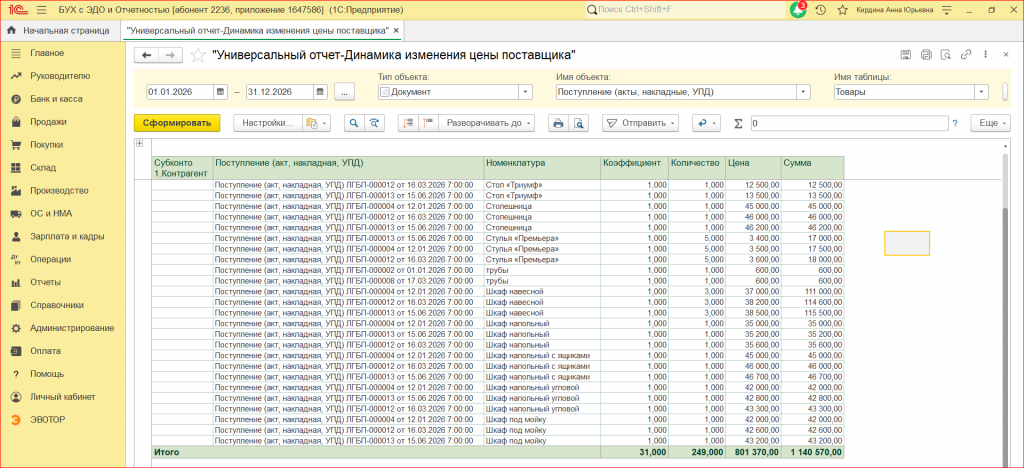Copy link to report chain icon
Viewport: 1024px width, 468px height.
(965, 55)
